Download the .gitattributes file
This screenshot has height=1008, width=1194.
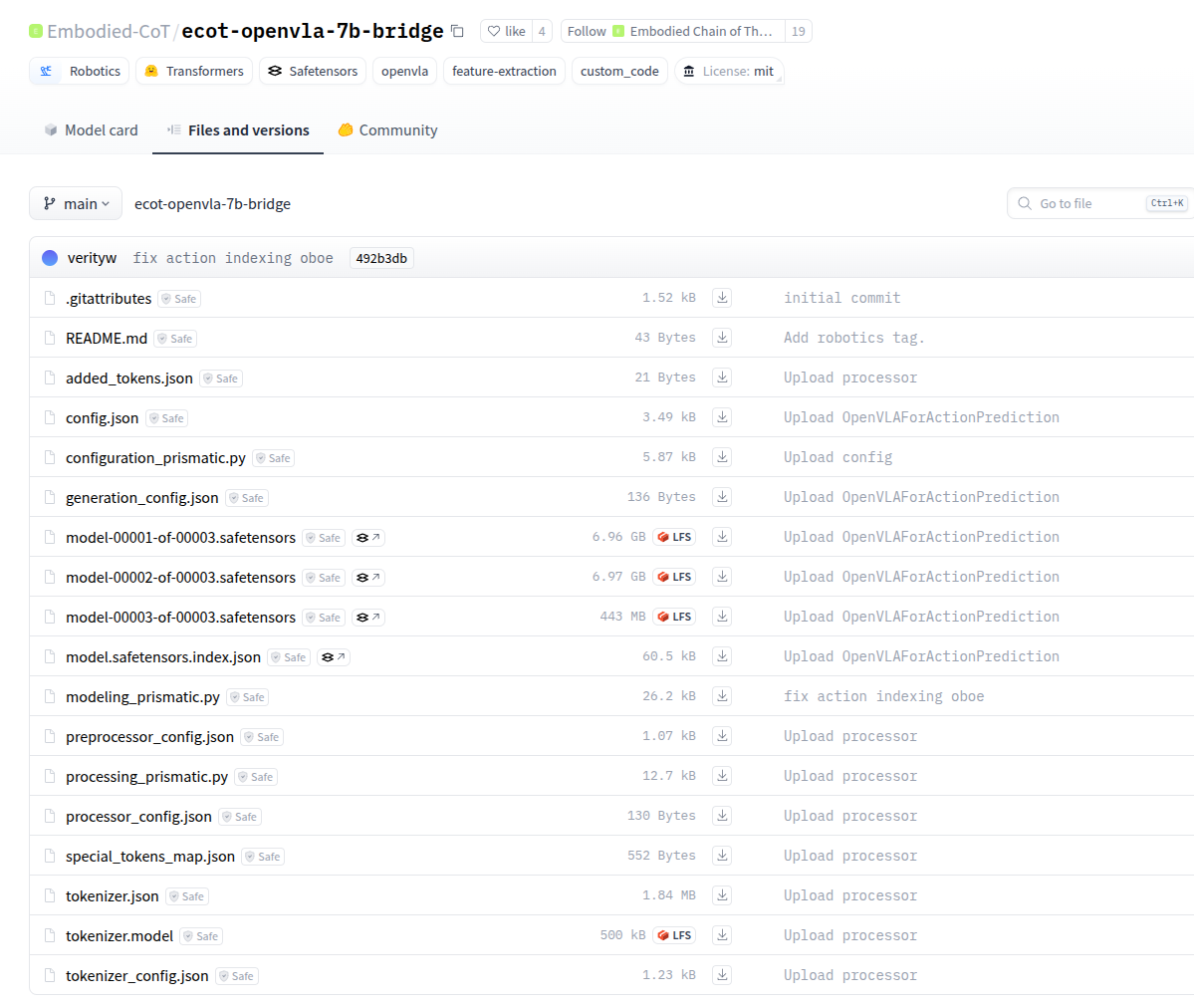pyautogui.click(x=722, y=298)
